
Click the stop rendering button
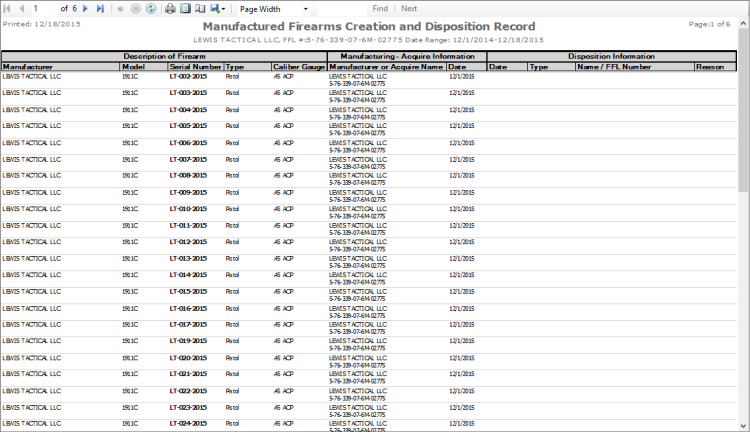136,9
